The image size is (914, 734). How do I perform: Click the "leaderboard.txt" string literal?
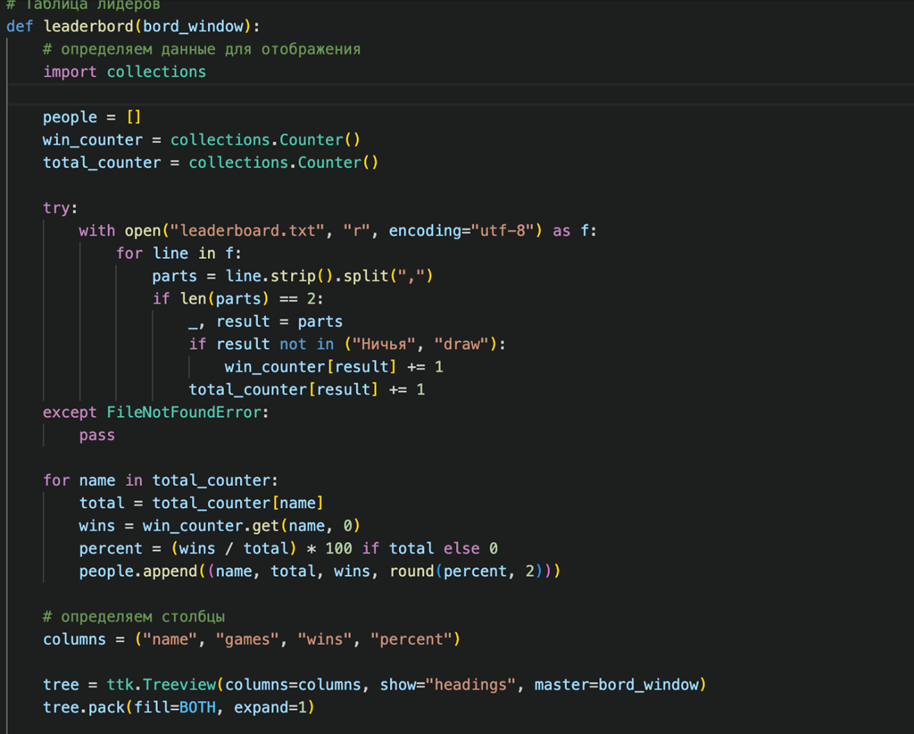coord(247,231)
